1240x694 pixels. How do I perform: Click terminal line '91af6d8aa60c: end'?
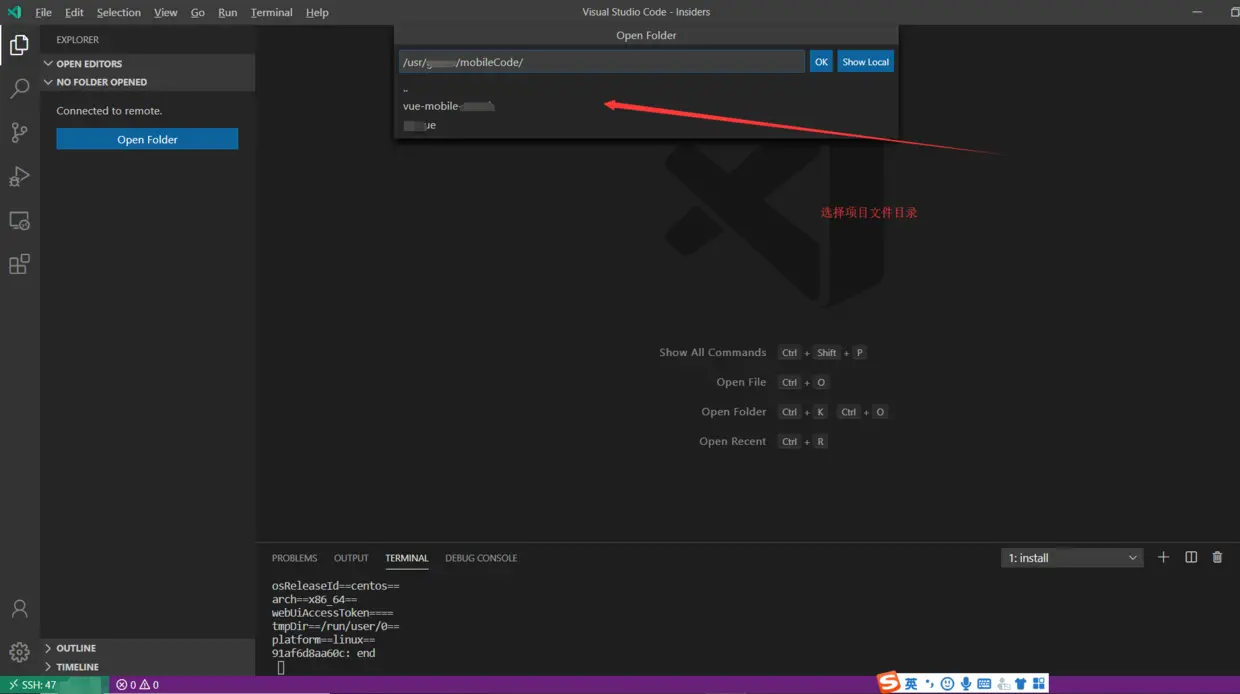pos(323,653)
